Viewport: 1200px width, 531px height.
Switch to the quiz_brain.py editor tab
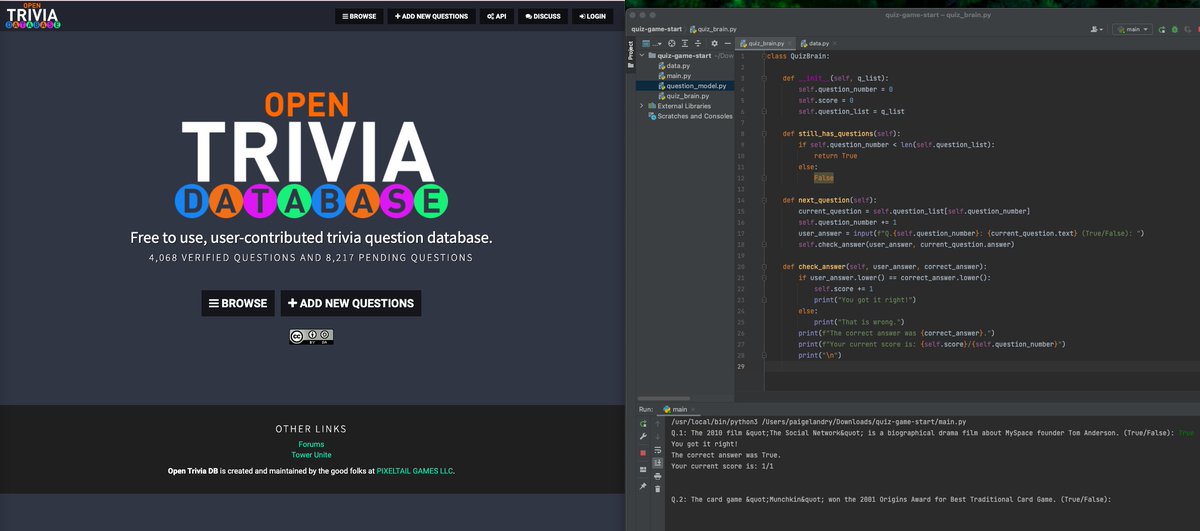[765, 44]
